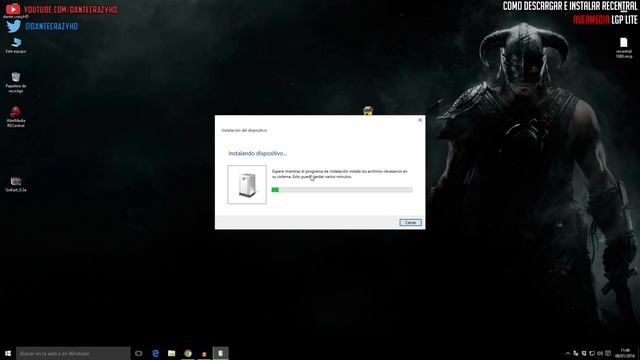Select the recentral file on desktop

[624, 48]
